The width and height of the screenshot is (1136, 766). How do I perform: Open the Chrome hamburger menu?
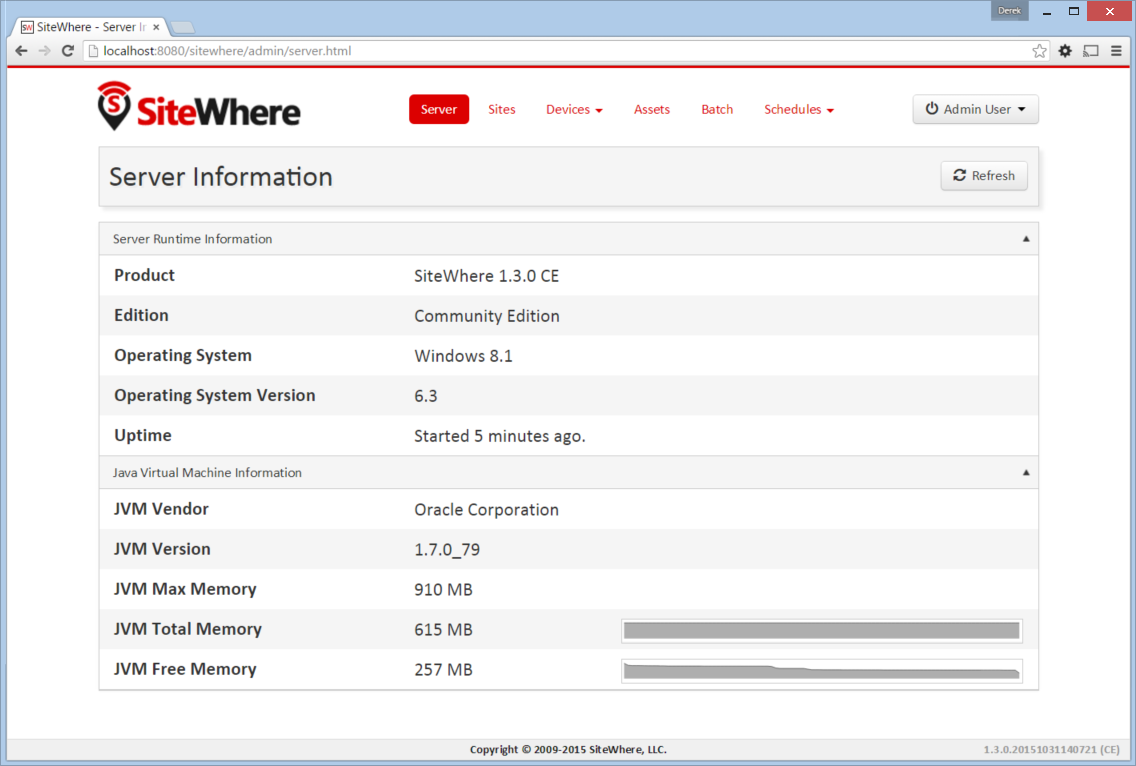(x=1116, y=51)
